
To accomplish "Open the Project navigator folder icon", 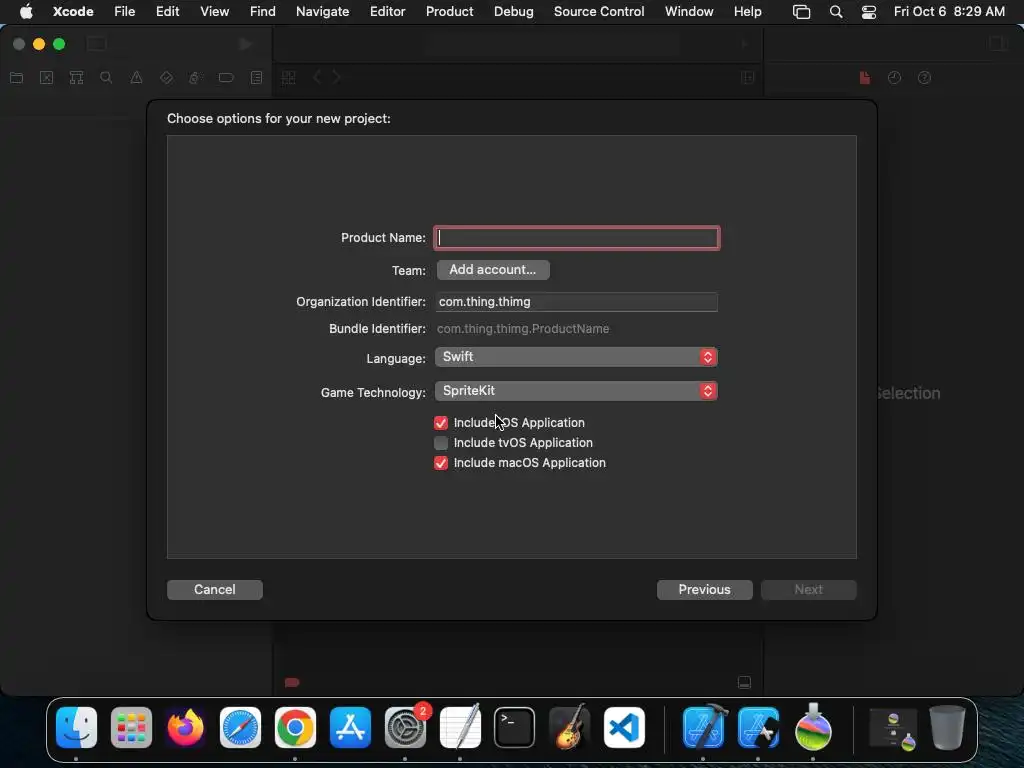I will (17, 78).
